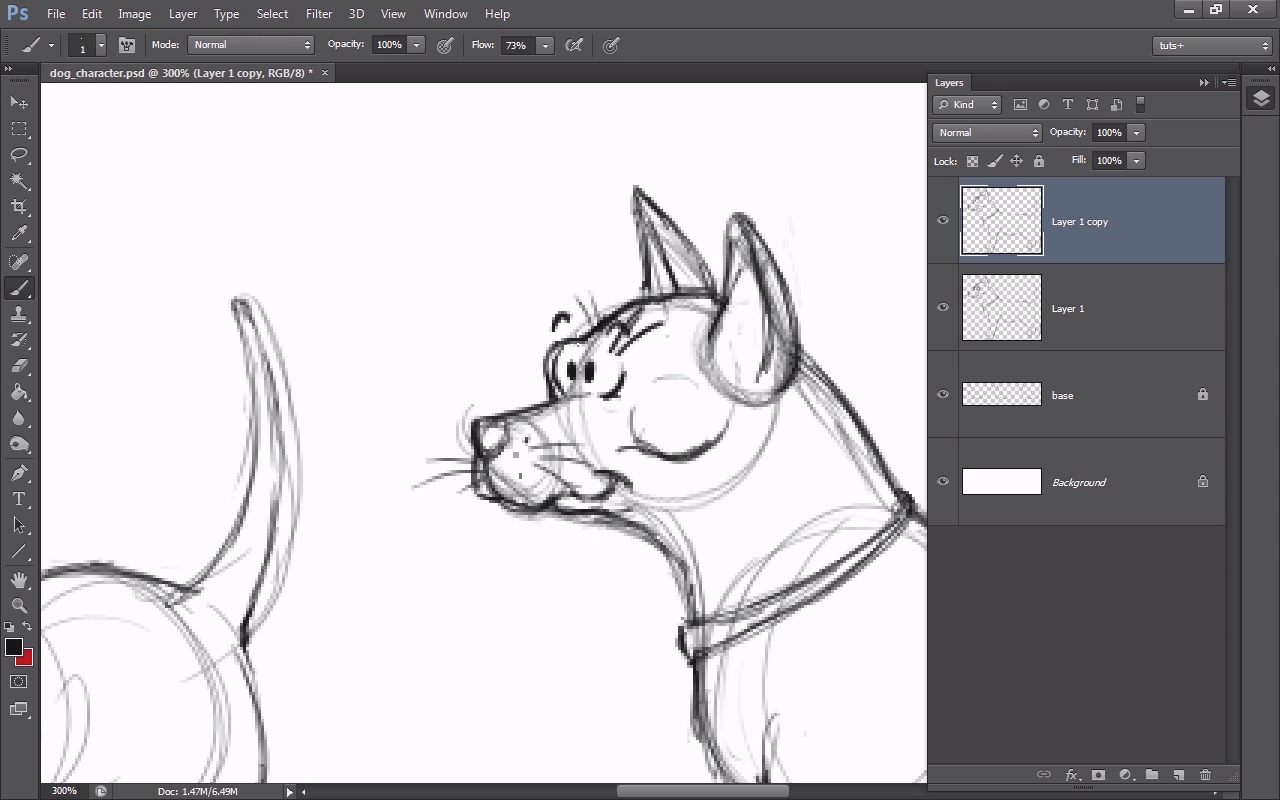Select the Layer 1 layer name
This screenshot has width=1280, height=800.
click(1068, 309)
